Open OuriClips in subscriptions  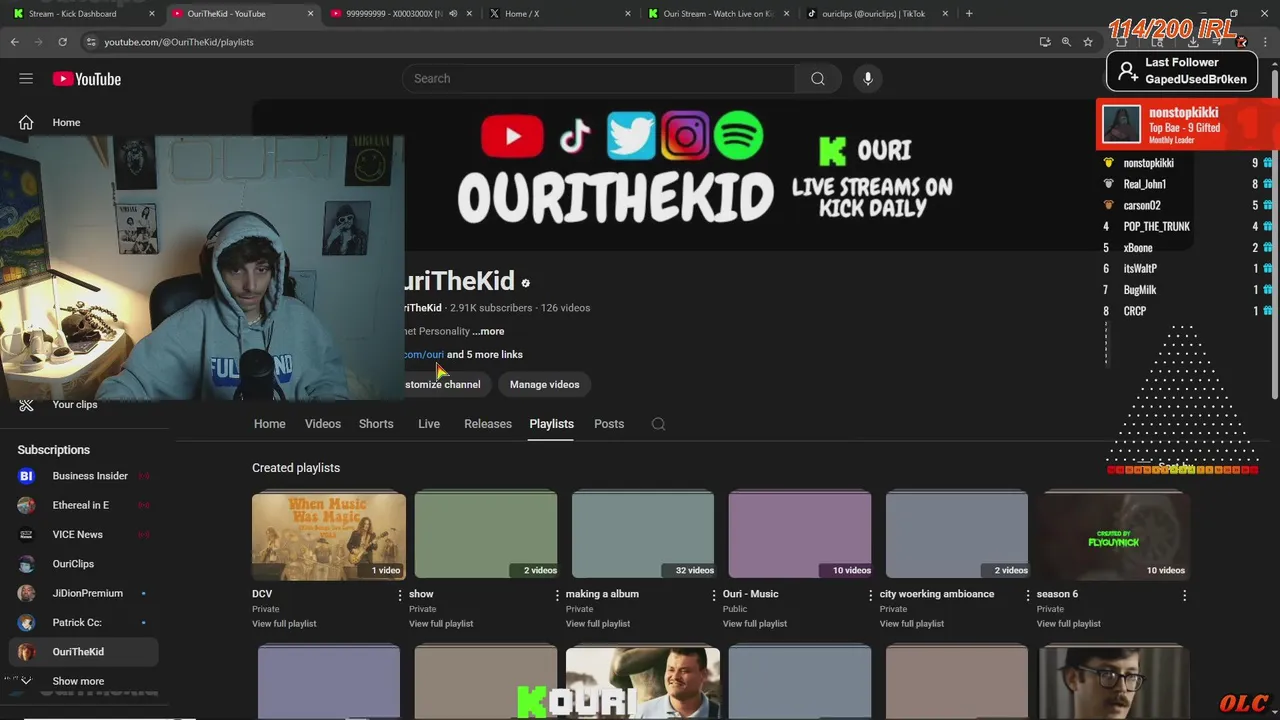click(x=84, y=564)
